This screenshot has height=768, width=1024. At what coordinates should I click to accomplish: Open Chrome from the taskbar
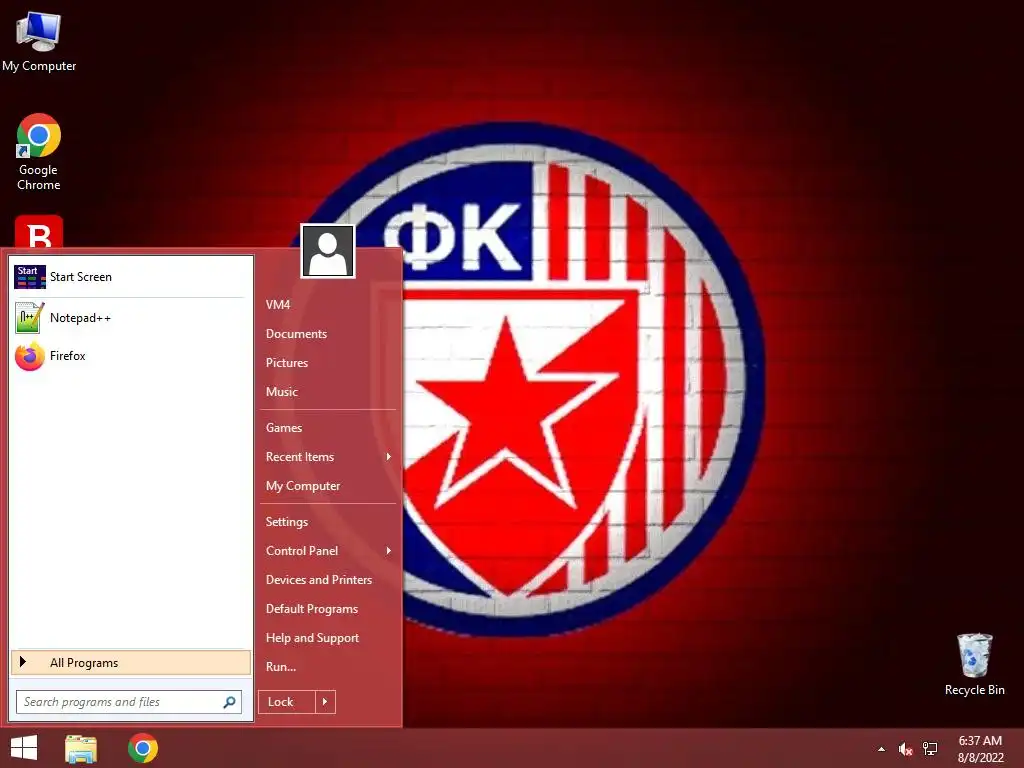click(143, 748)
